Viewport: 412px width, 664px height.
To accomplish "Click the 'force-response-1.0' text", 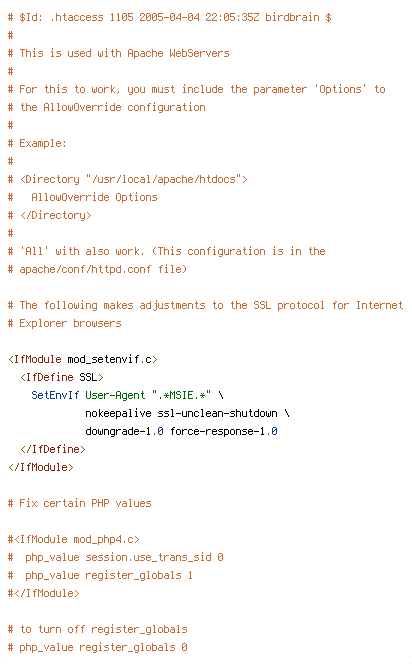I will (x=224, y=431).
